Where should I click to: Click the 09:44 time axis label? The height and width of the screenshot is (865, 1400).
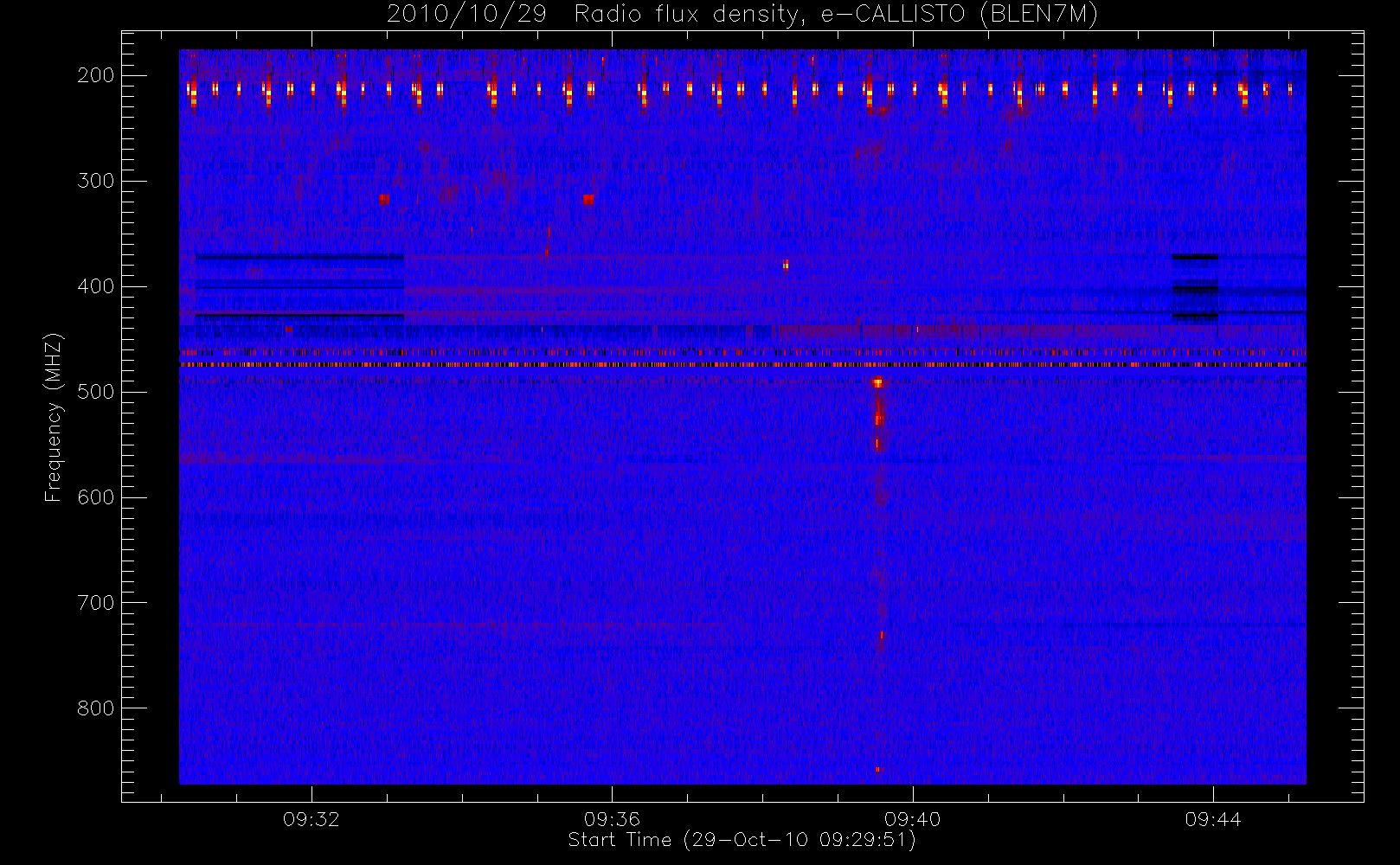click(1213, 819)
